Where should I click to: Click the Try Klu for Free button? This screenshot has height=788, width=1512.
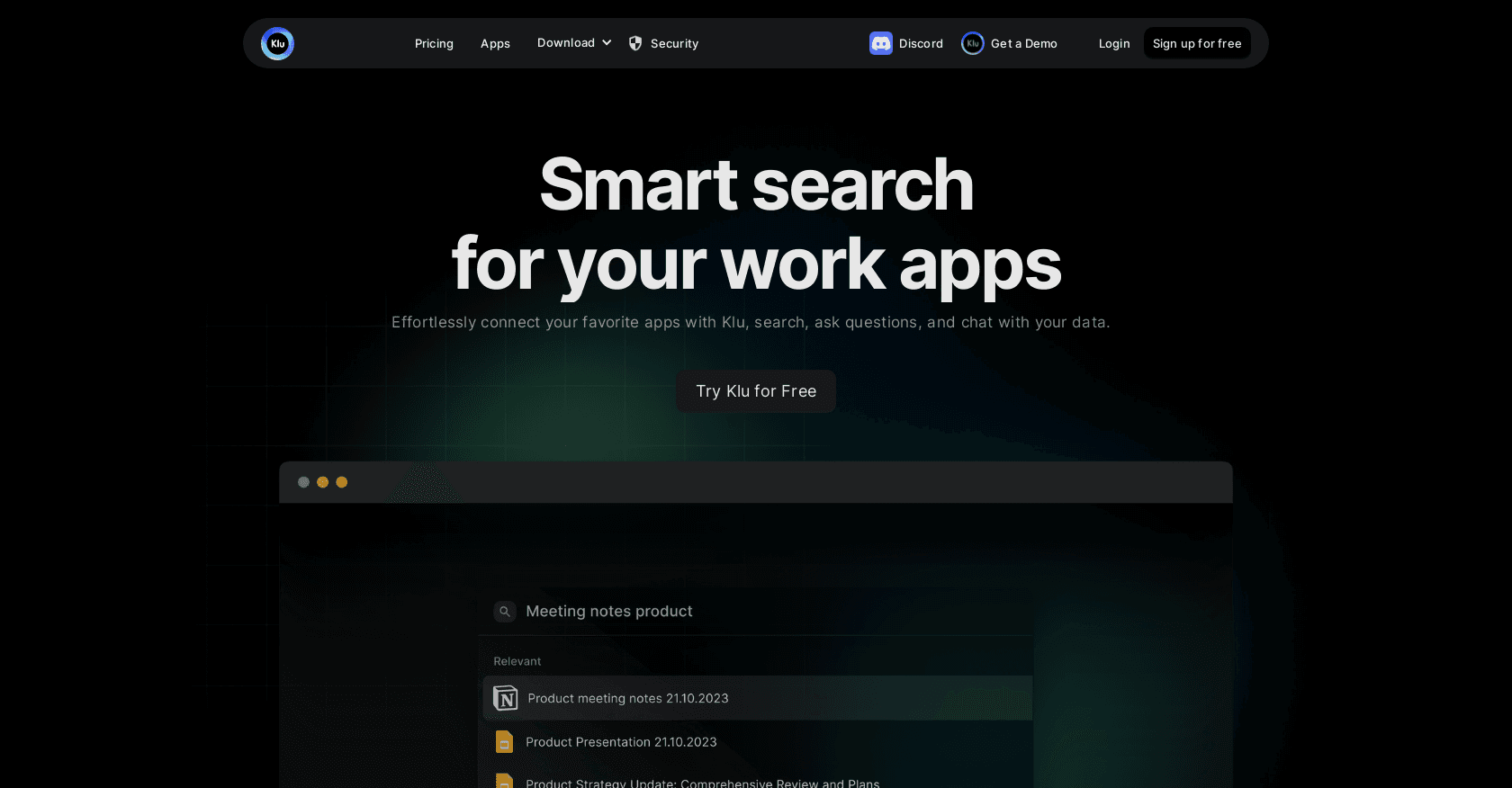click(x=756, y=391)
